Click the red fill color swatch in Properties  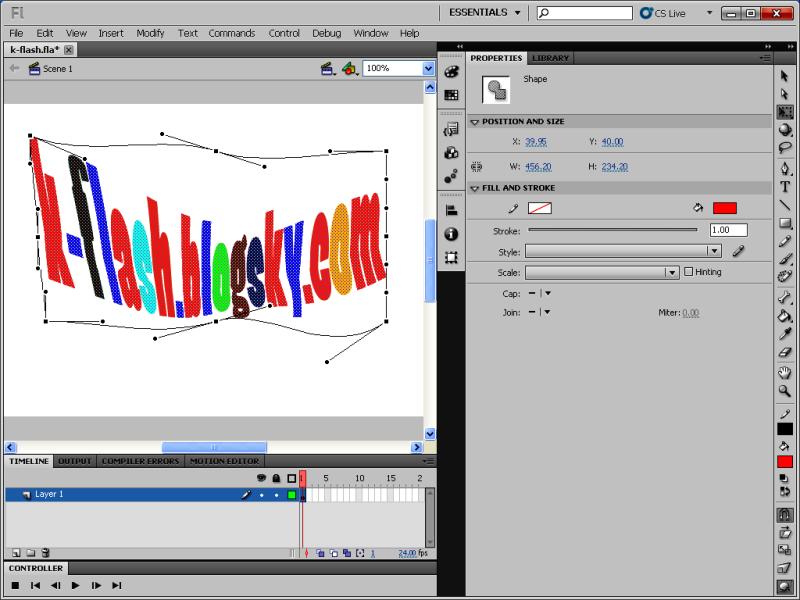click(724, 208)
